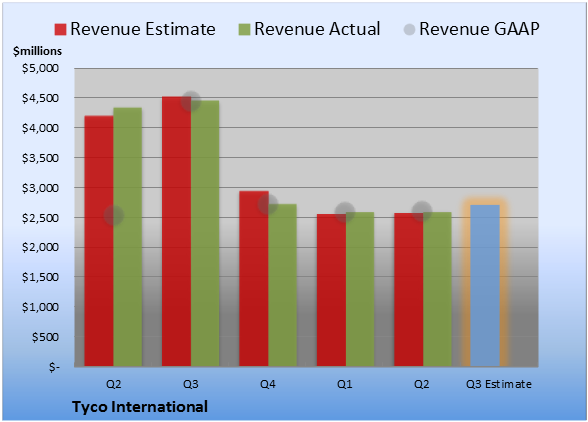Click the gray Revenue GAAP legend circle
Image resolution: width=588 pixels, height=422 pixels.
(409, 30)
